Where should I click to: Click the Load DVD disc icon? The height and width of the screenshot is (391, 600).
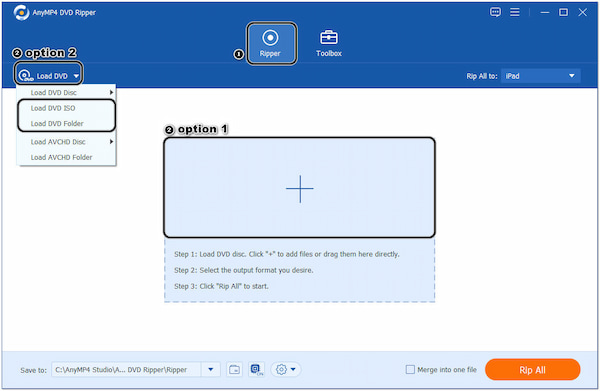(26, 75)
